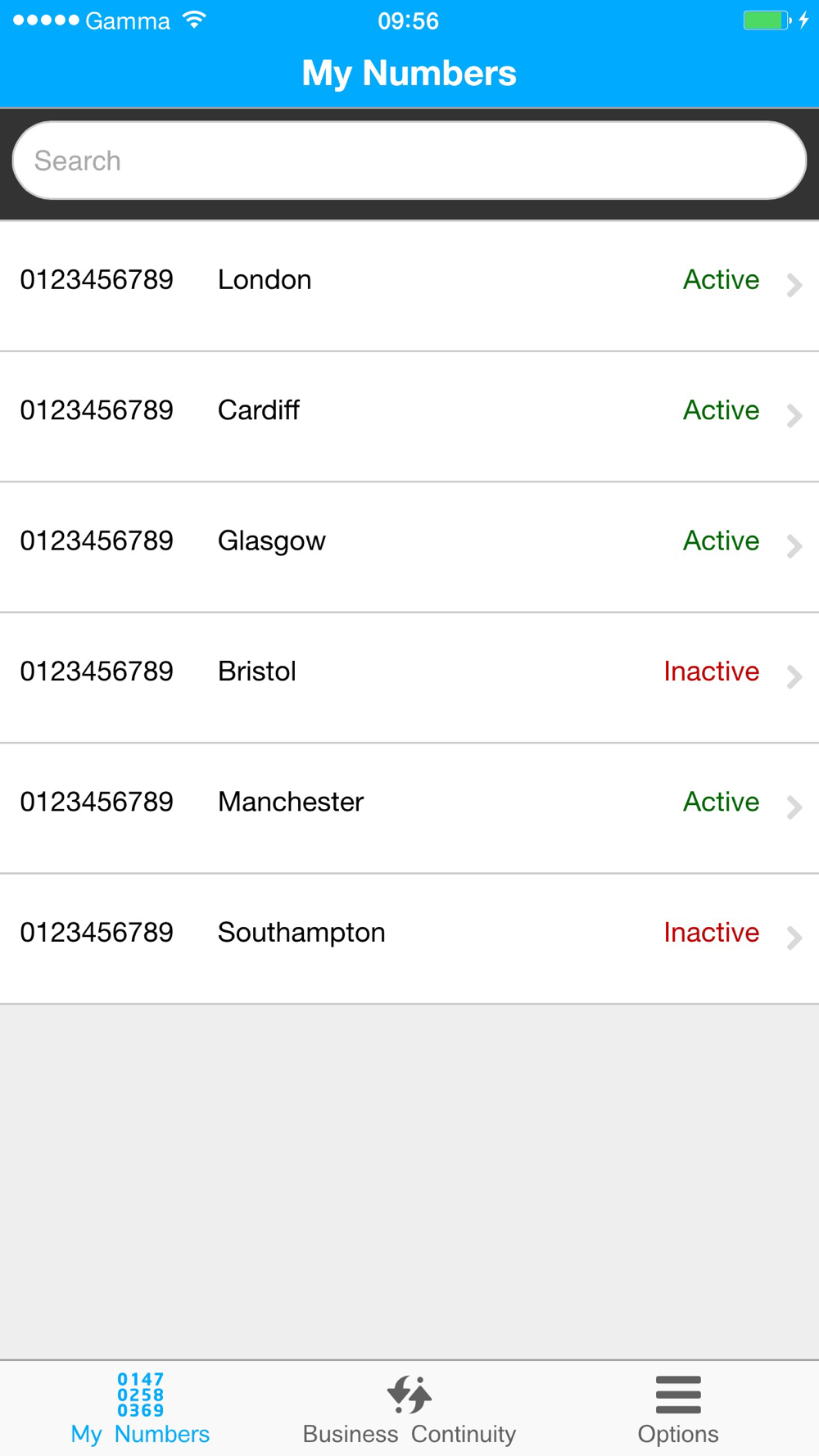819x1456 pixels.
Task: Select Southampton Inactive status text
Action: click(x=712, y=932)
